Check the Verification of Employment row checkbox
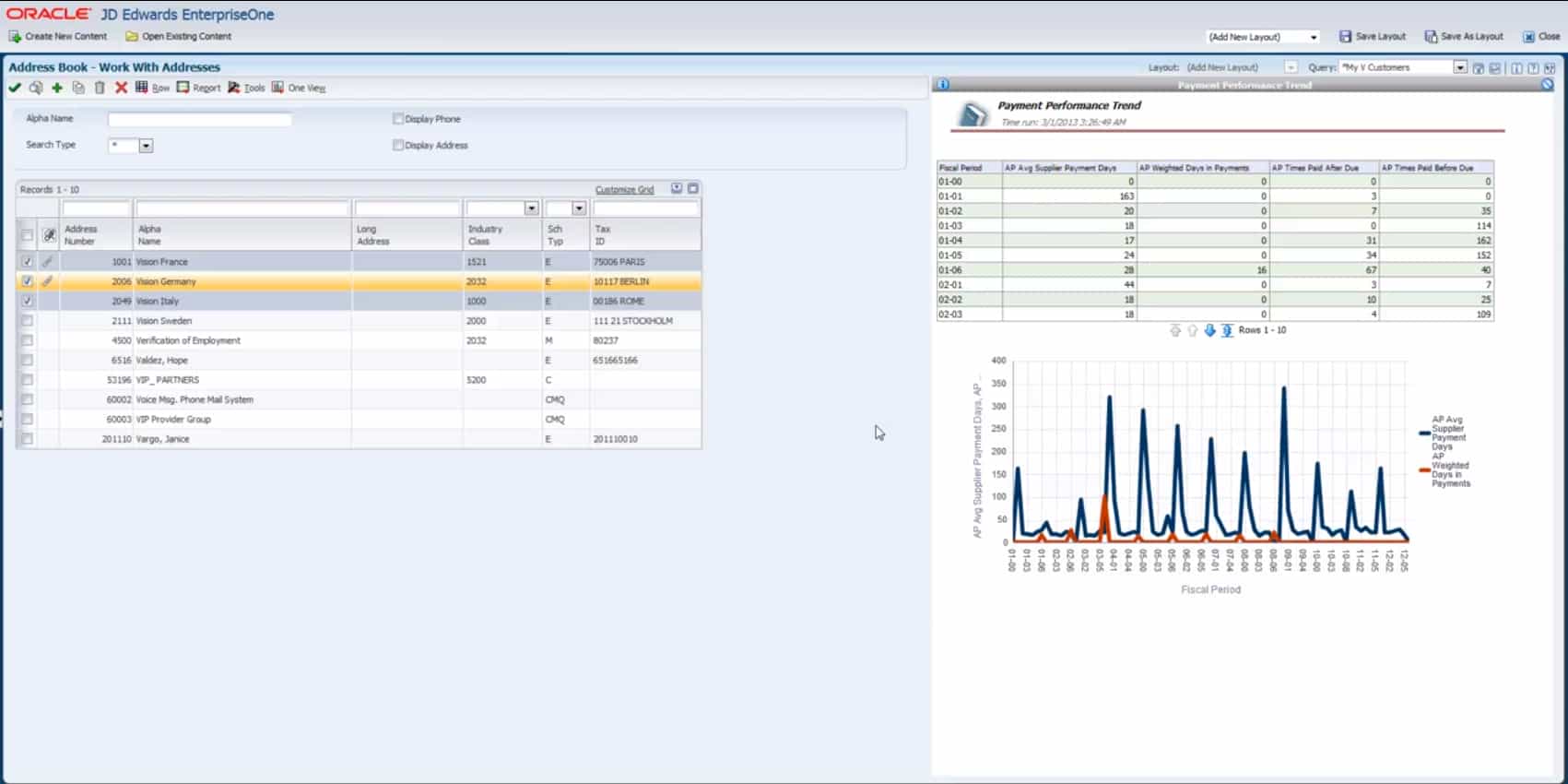1568x784 pixels. [27, 340]
